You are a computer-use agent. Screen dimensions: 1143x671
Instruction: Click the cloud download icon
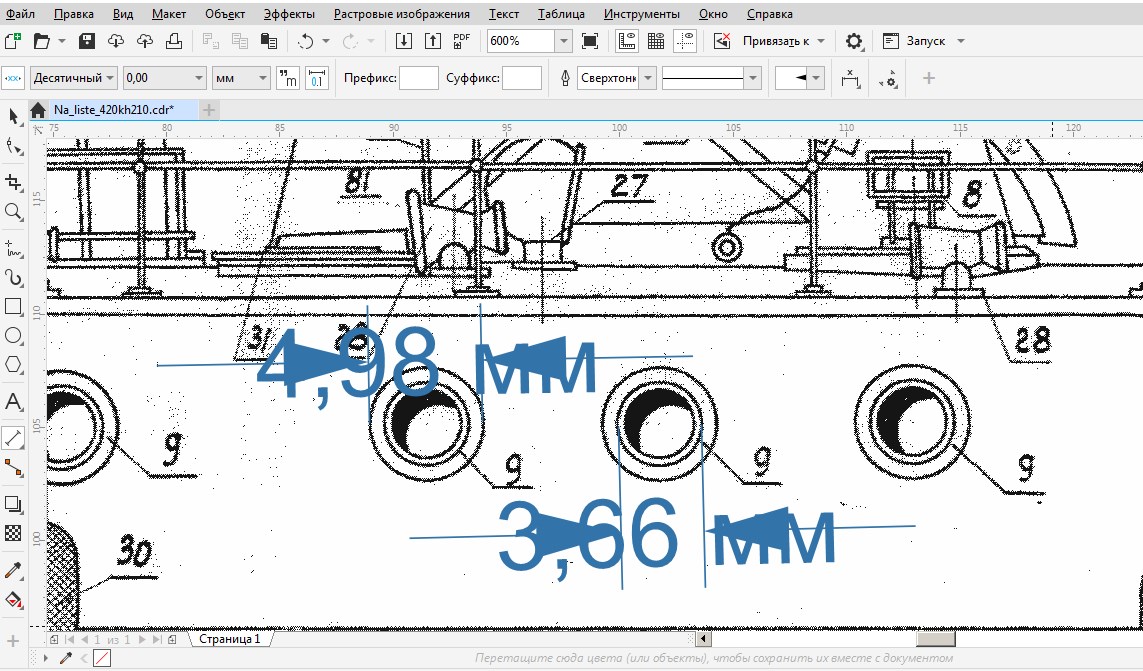pos(116,41)
